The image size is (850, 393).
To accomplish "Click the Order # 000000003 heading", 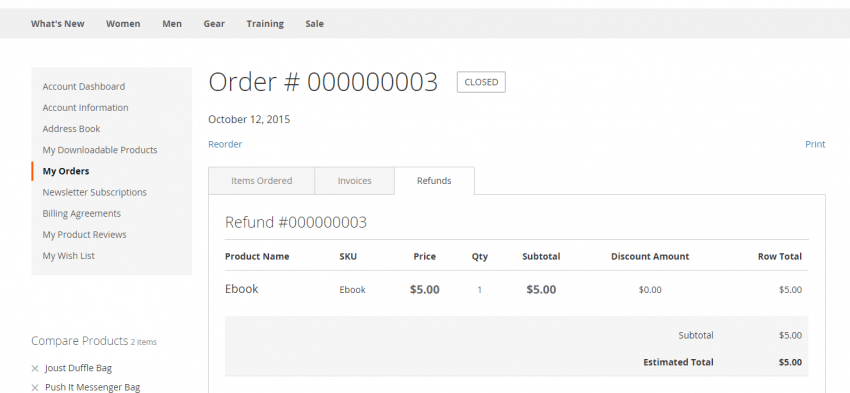I will [323, 82].
